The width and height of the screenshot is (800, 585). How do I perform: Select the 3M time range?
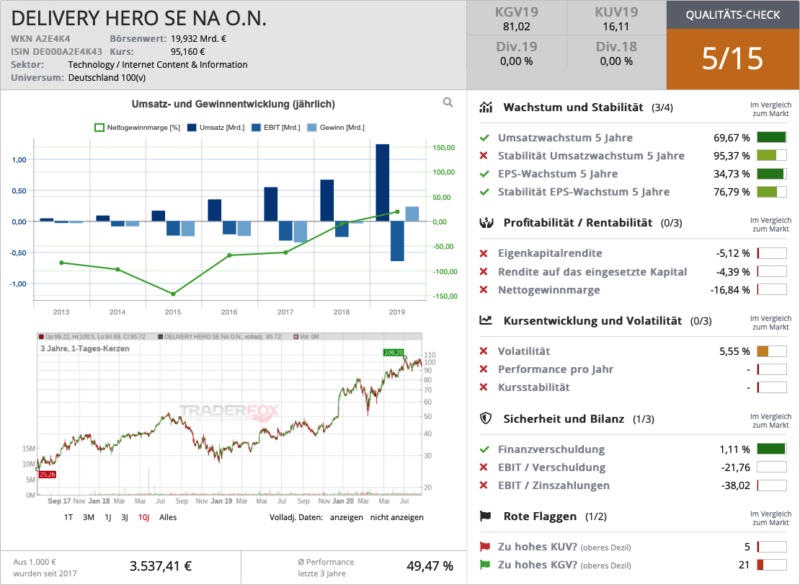88,517
